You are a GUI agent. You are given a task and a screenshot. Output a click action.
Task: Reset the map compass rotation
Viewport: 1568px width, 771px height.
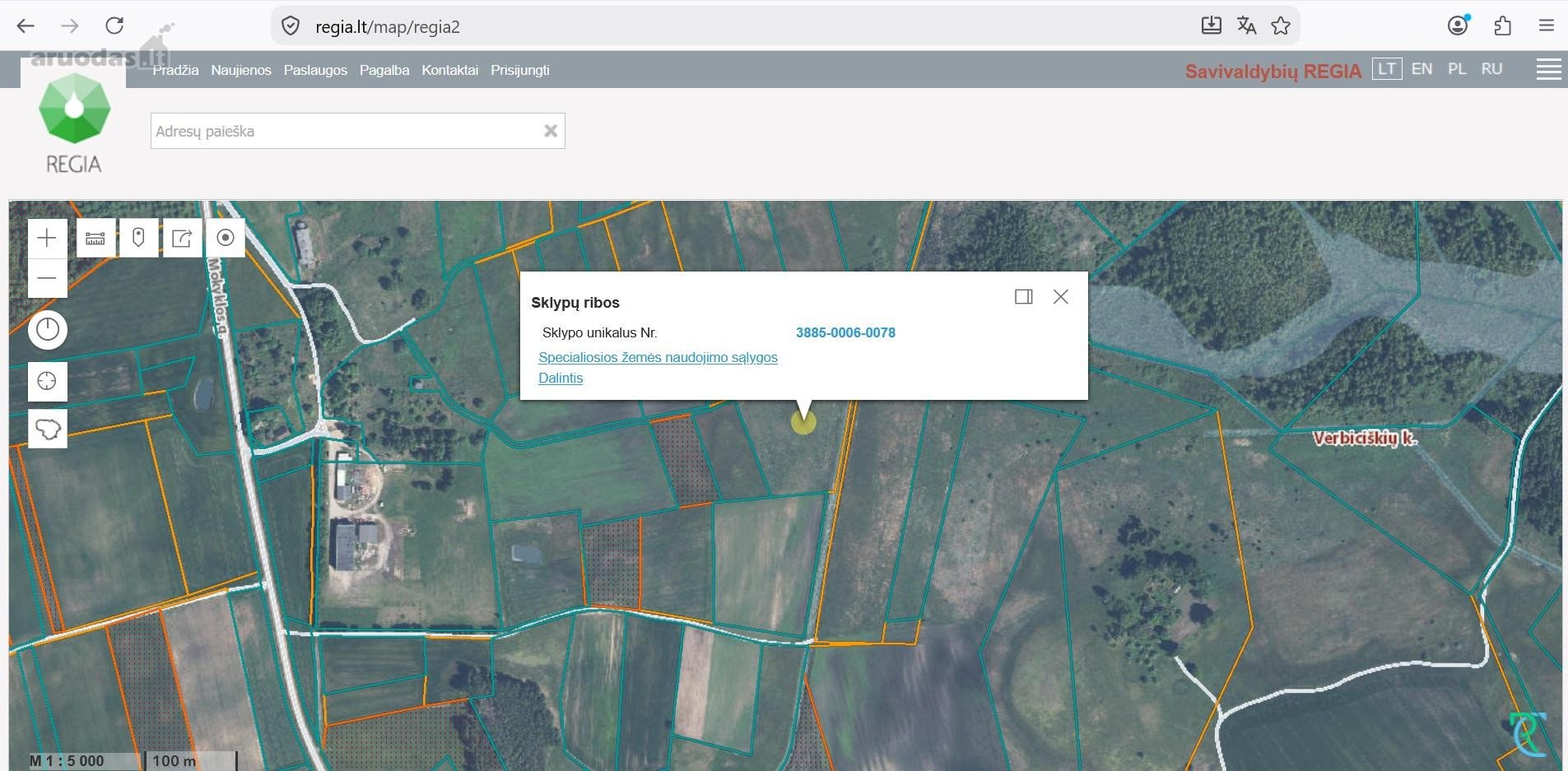pos(48,330)
